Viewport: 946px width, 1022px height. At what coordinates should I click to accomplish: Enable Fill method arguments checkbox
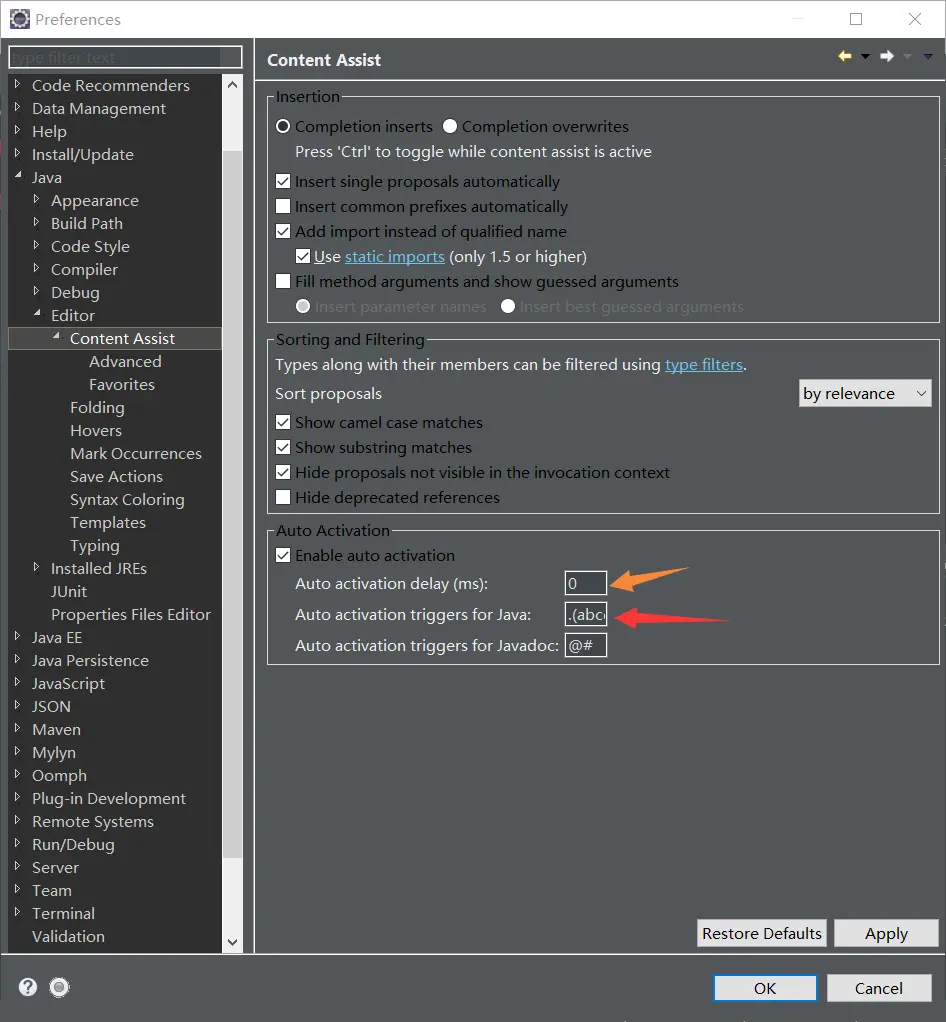pos(283,281)
